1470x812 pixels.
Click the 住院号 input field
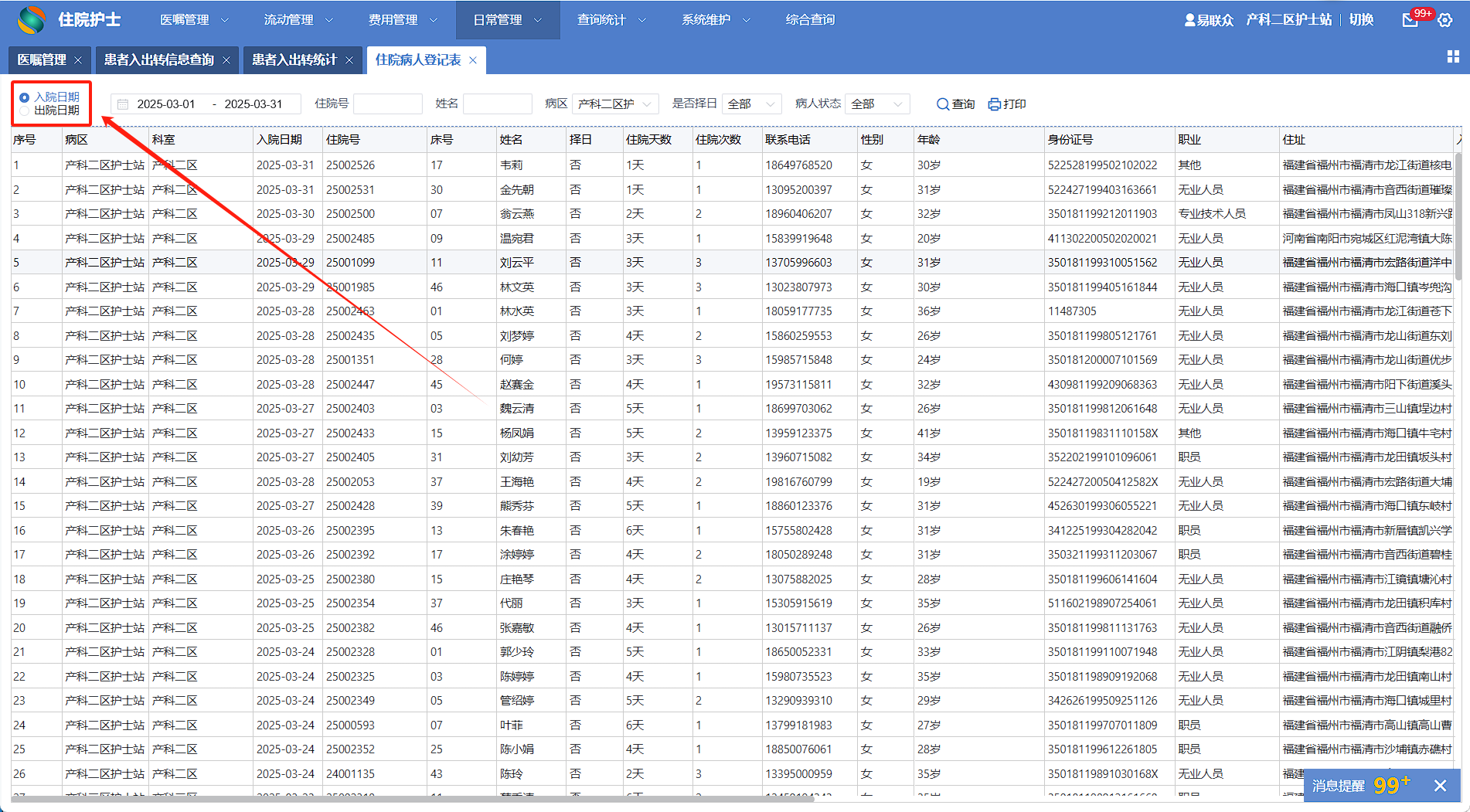[x=387, y=104]
